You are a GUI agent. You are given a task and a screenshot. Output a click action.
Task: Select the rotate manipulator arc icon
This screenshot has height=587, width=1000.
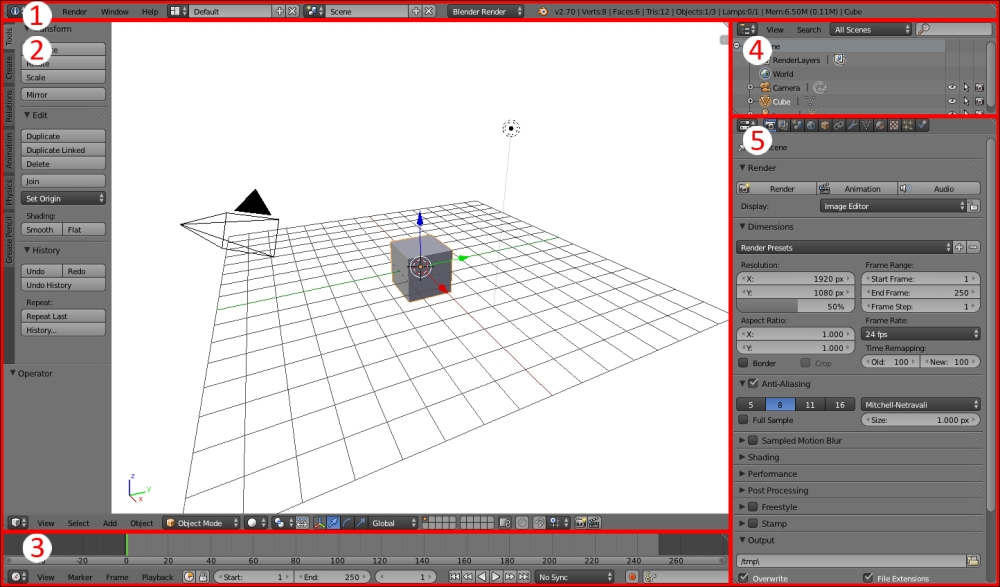coord(347,523)
